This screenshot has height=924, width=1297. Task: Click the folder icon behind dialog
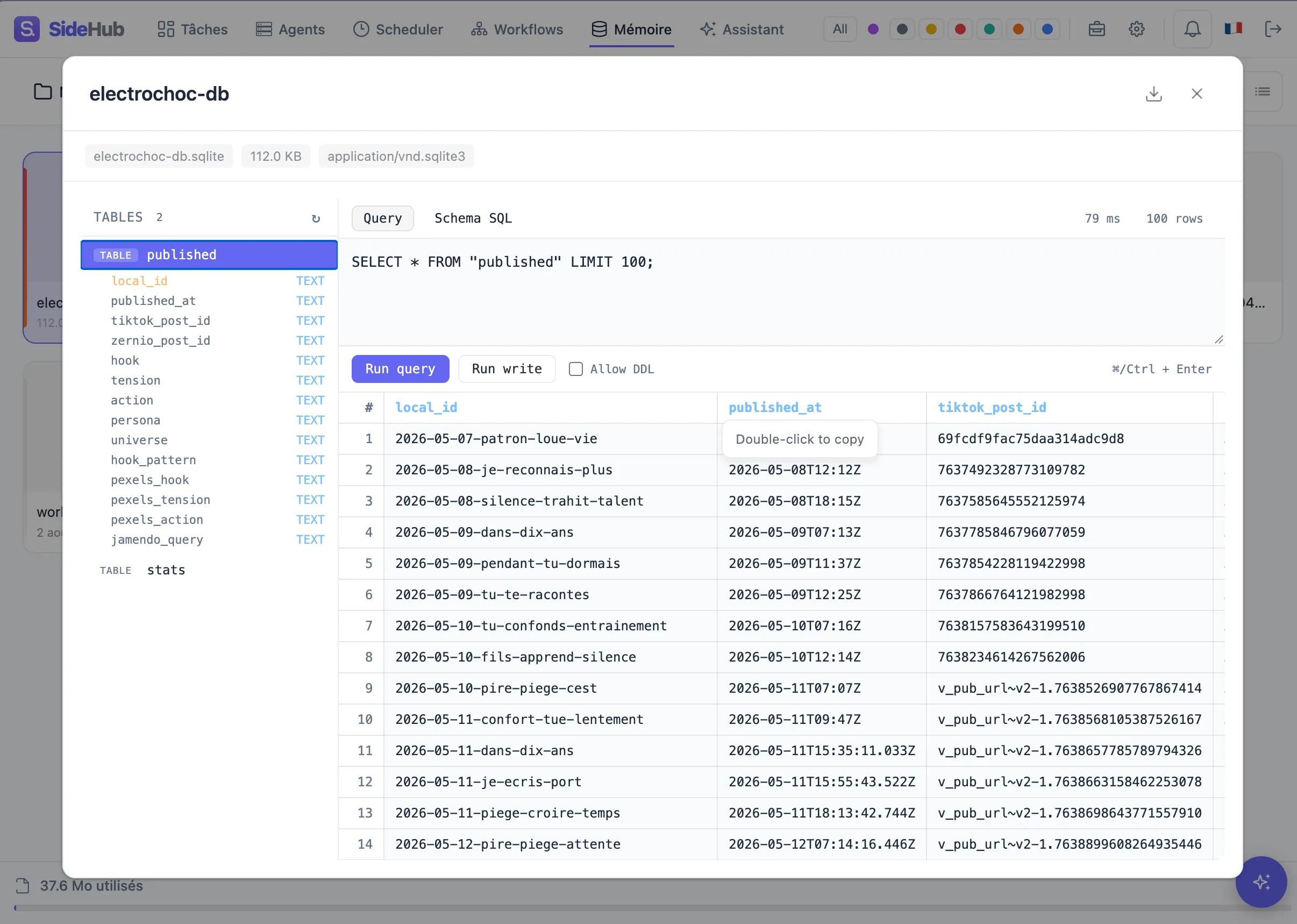(x=42, y=91)
